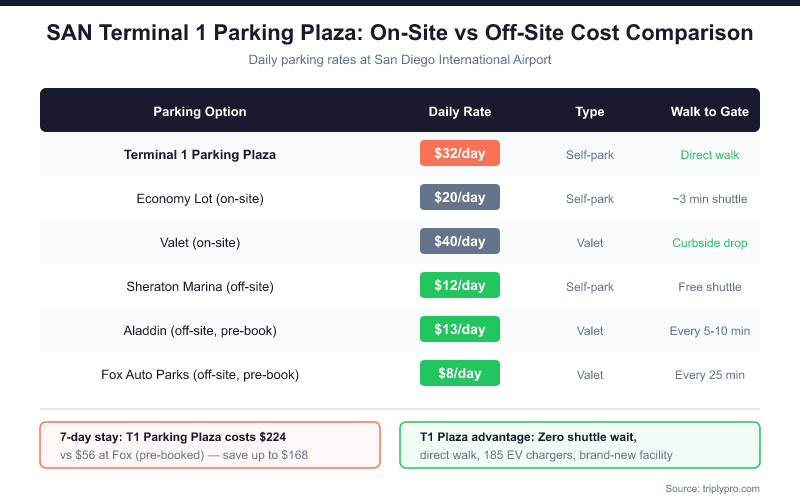This screenshot has height=500, width=800.
Task: Select the Type column header
Action: click(590, 111)
